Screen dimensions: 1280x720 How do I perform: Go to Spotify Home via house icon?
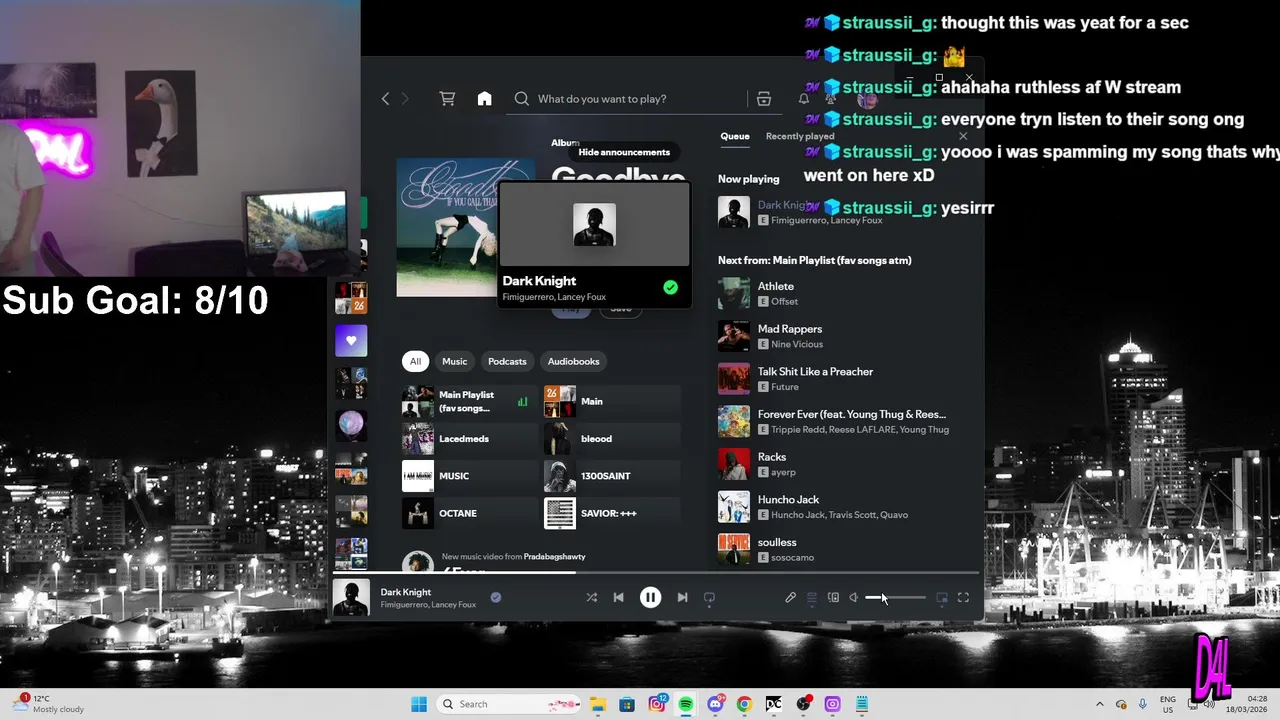tap(484, 98)
